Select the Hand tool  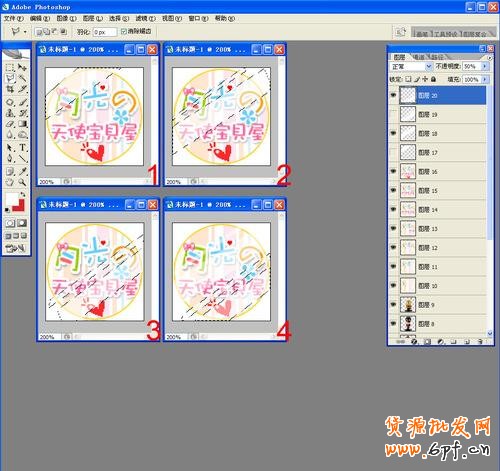(10, 182)
